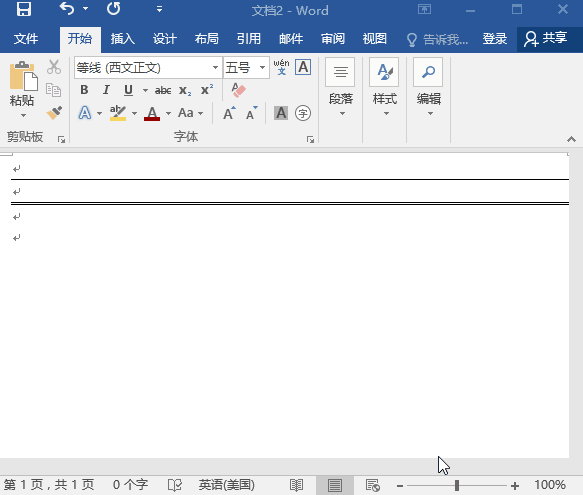Cut selection with scissors icon
Viewport: 583px width, 495px height.
54,67
